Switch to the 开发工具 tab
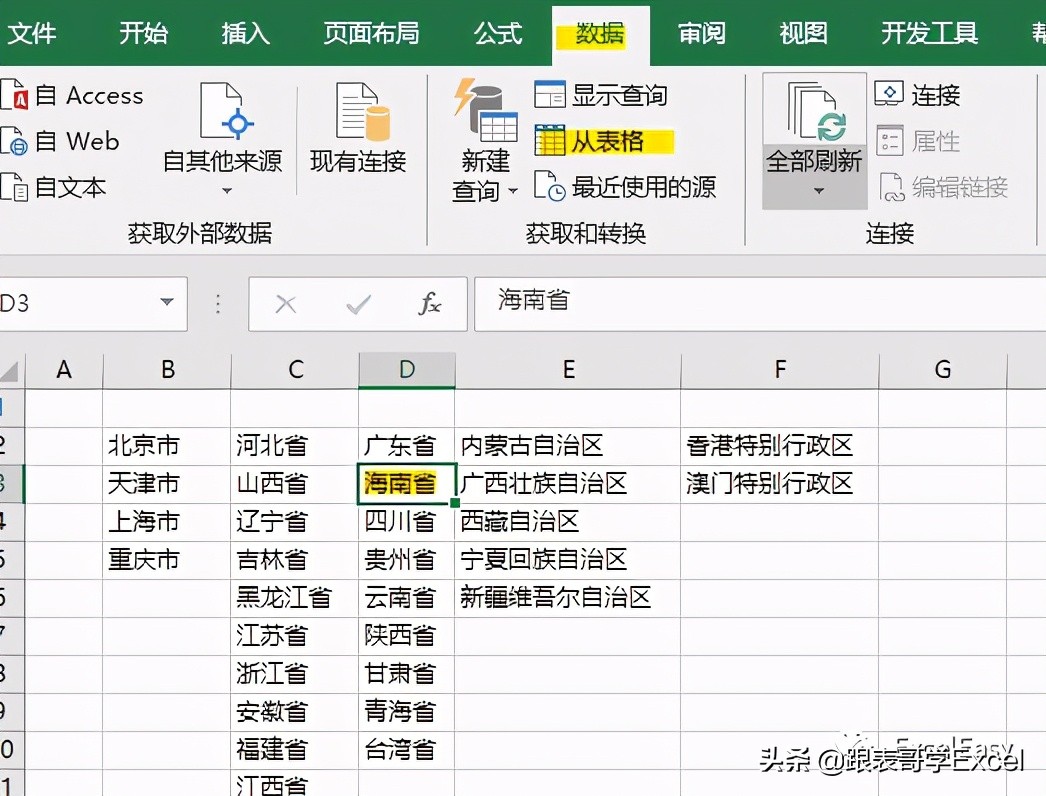 click(x=929, y=33)
